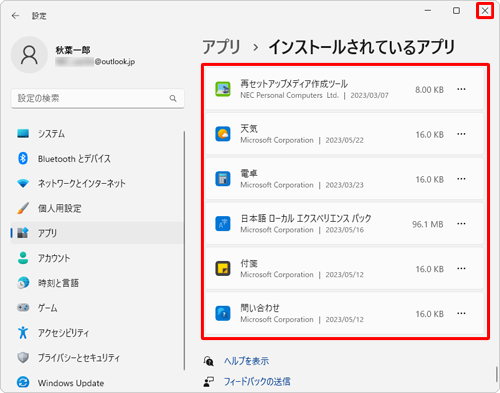Image resolution: width=500 pixels, height=393 pixels.
Task: Click the アクセシビリティ figure icon
Action: pos(23,332)
